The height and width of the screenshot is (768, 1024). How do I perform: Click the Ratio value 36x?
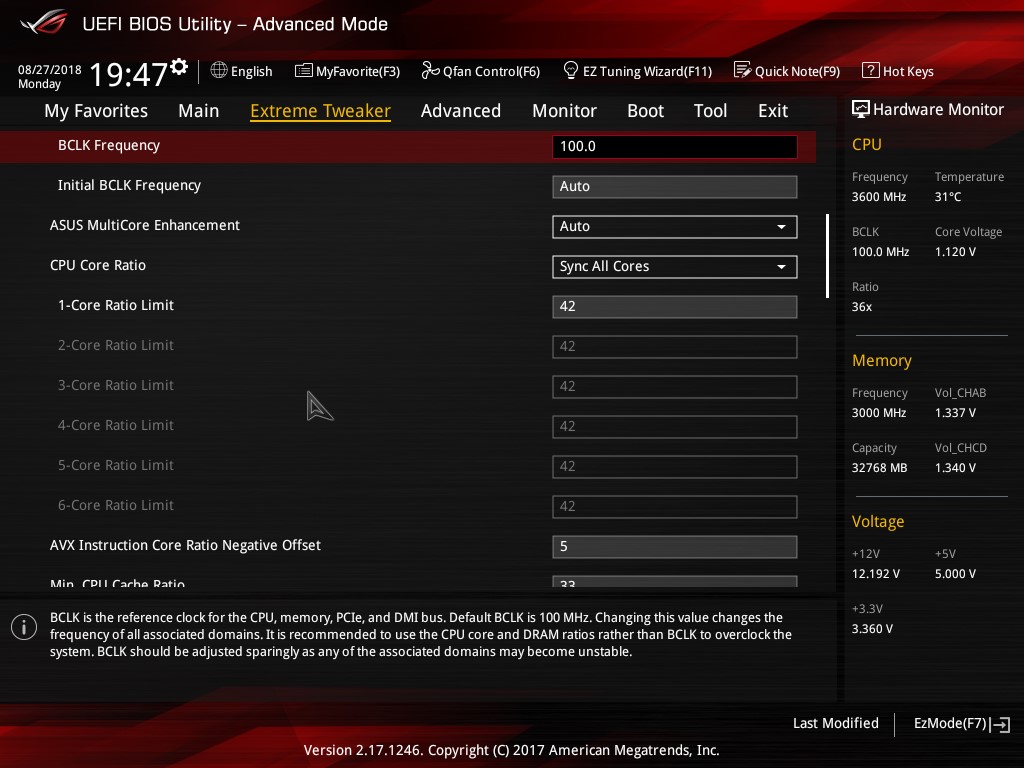[862, 307]
